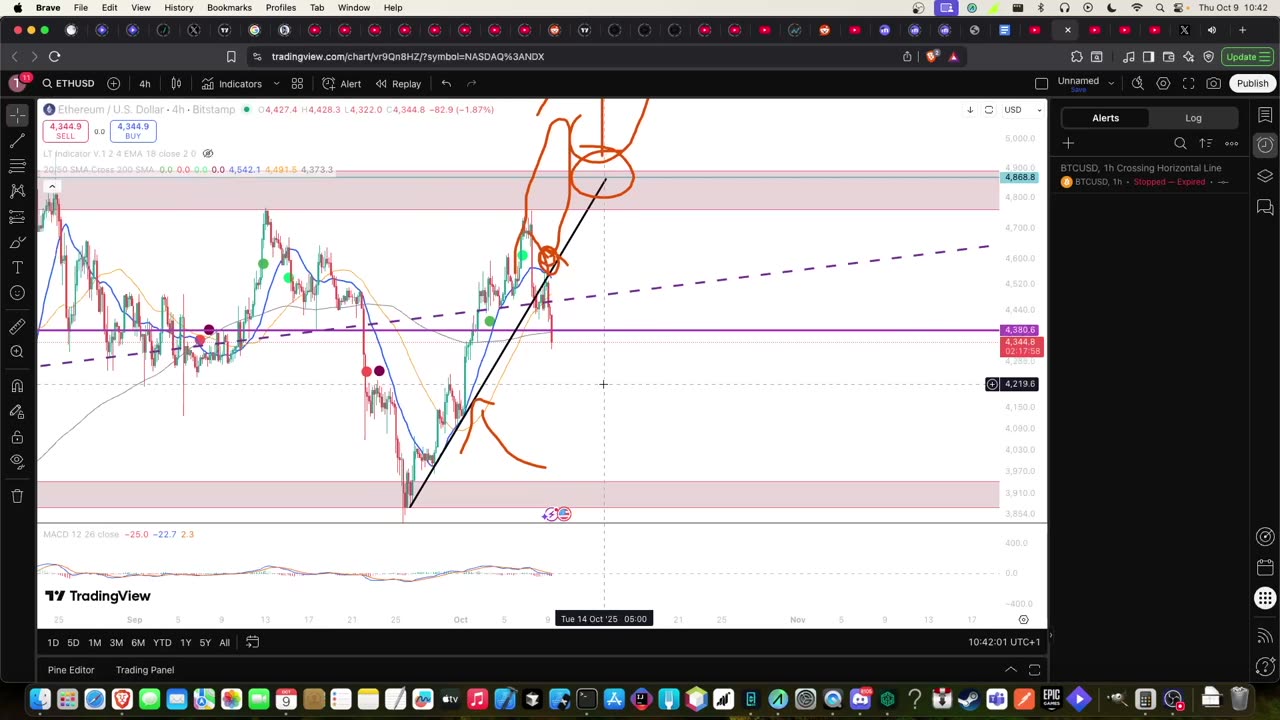Create a new Alert
The image size is (1280, 720).
341,84
